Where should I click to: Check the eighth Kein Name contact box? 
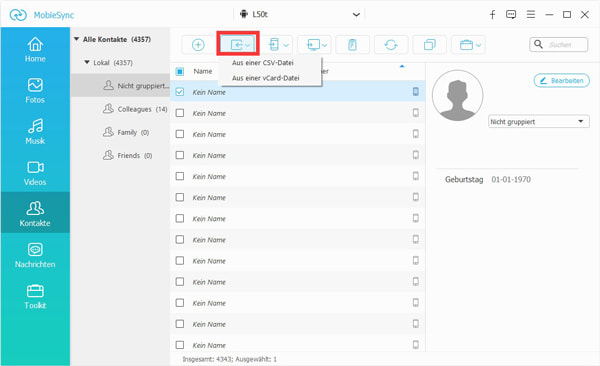(x=179, y=239)
